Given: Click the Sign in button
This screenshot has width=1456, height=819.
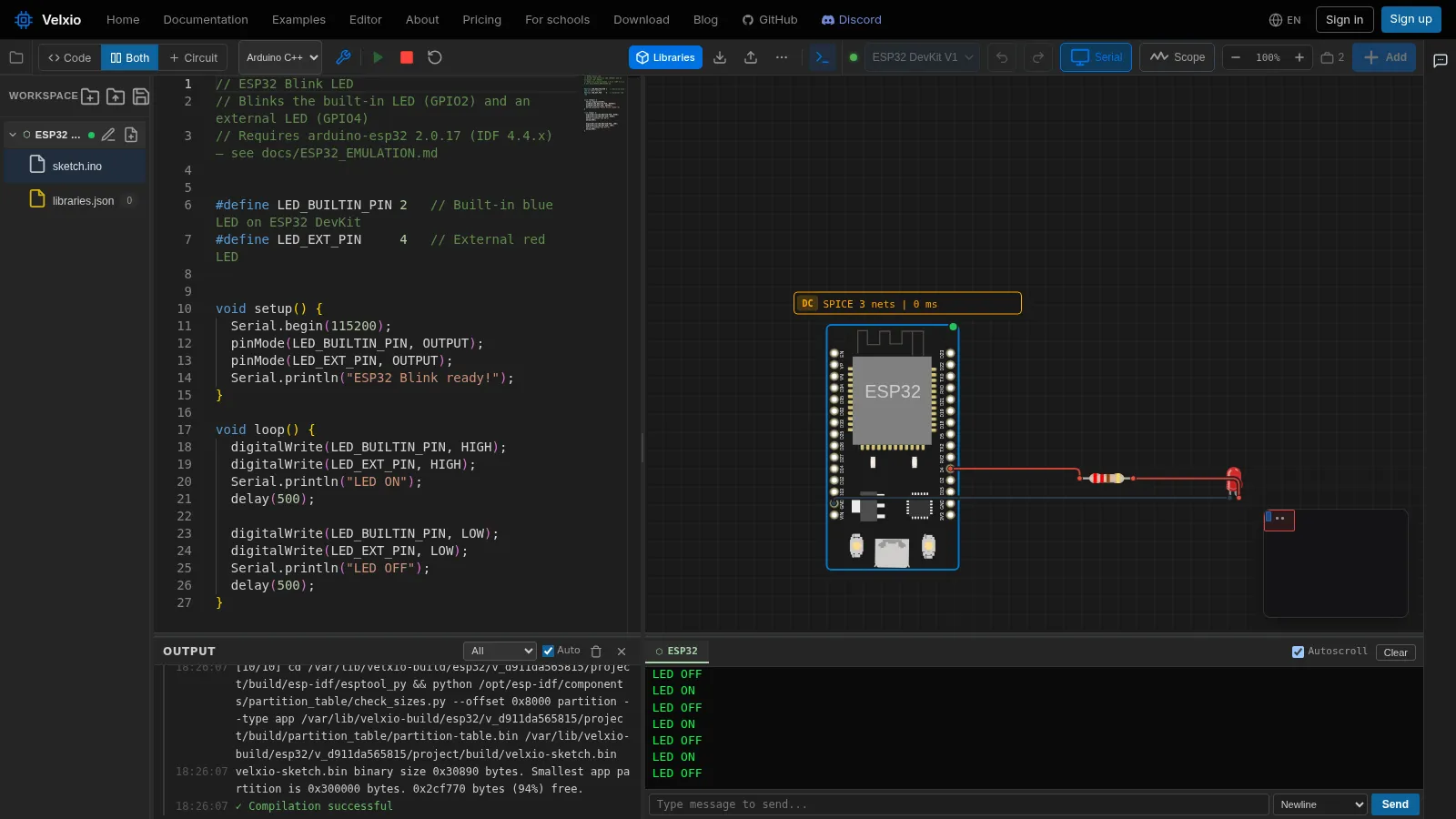Looking at the screenshot, I should pos(1344,19).
